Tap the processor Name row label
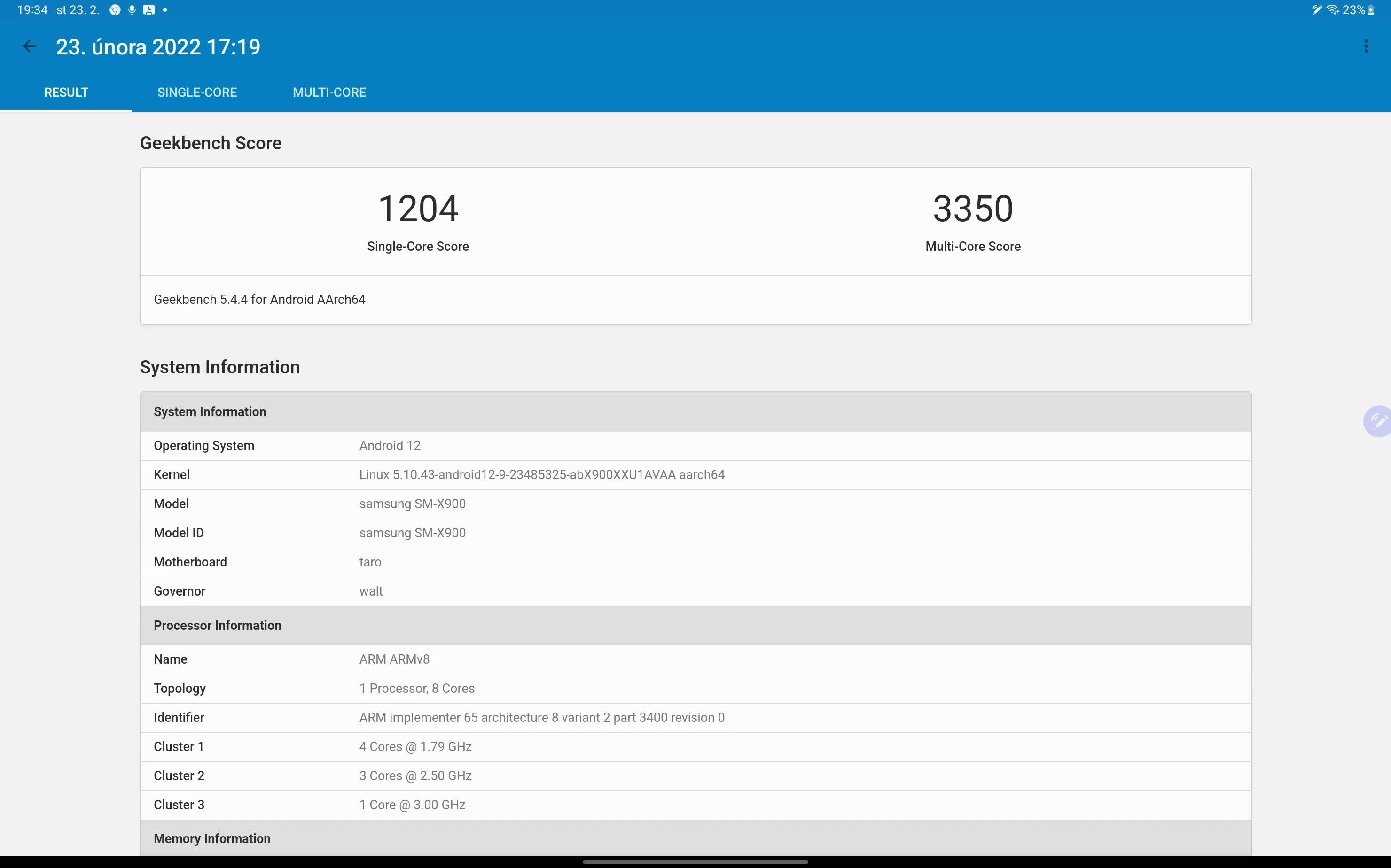 pos(171,659)
